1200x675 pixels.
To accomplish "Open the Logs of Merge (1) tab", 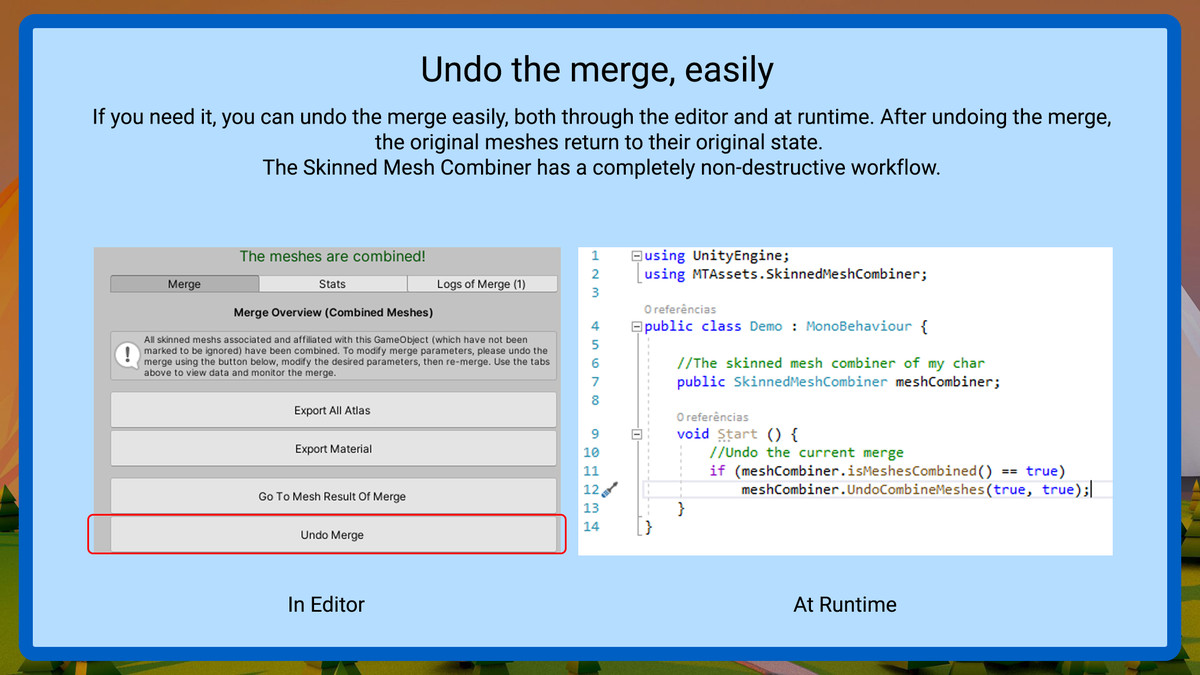I will [x=481, y=284].
